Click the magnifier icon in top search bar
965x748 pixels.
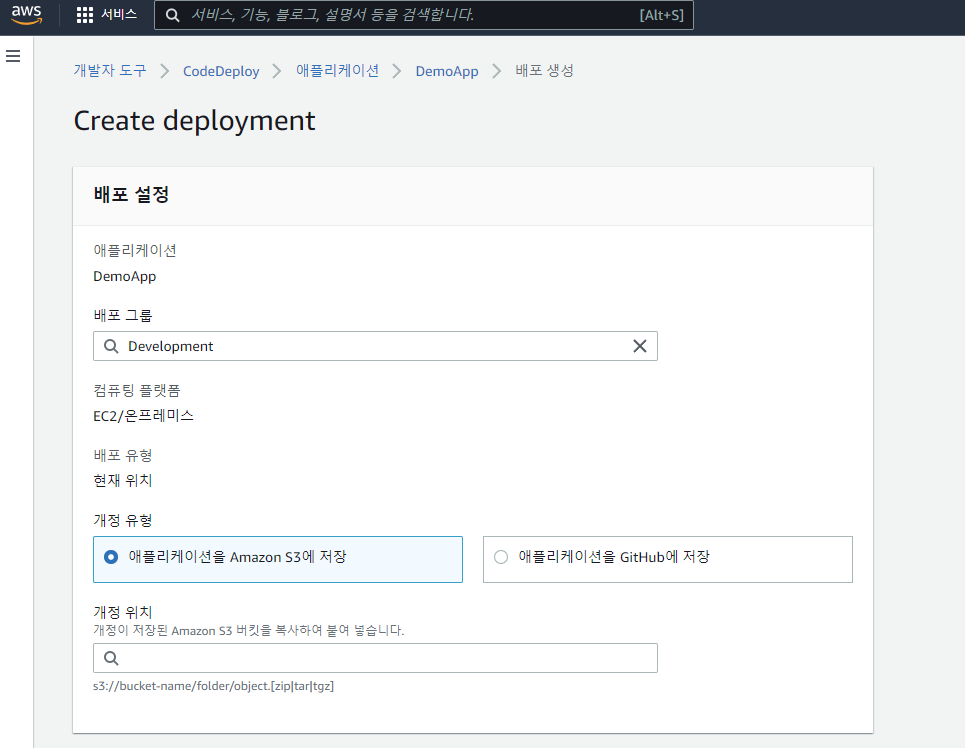pyautogui.click(x=173, y=15)
